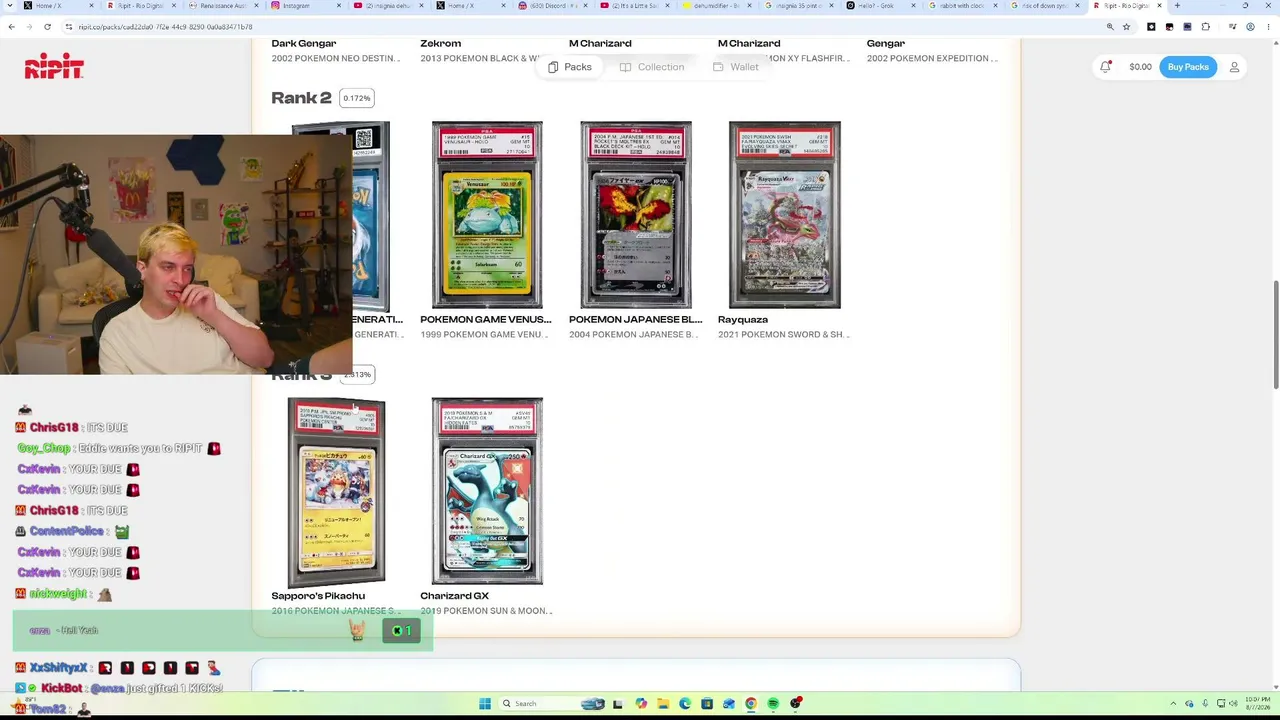Click the zoom magnifier icon in address bar
The height and width of the screenshot is (720, 1280).
[1110, 27]
